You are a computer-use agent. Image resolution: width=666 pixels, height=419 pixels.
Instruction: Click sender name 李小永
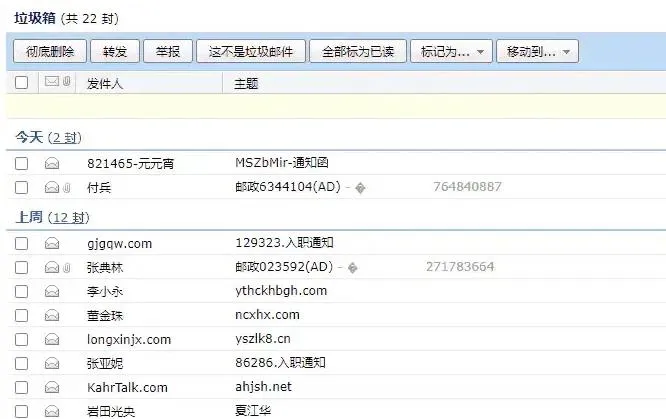tap(105, 292)
